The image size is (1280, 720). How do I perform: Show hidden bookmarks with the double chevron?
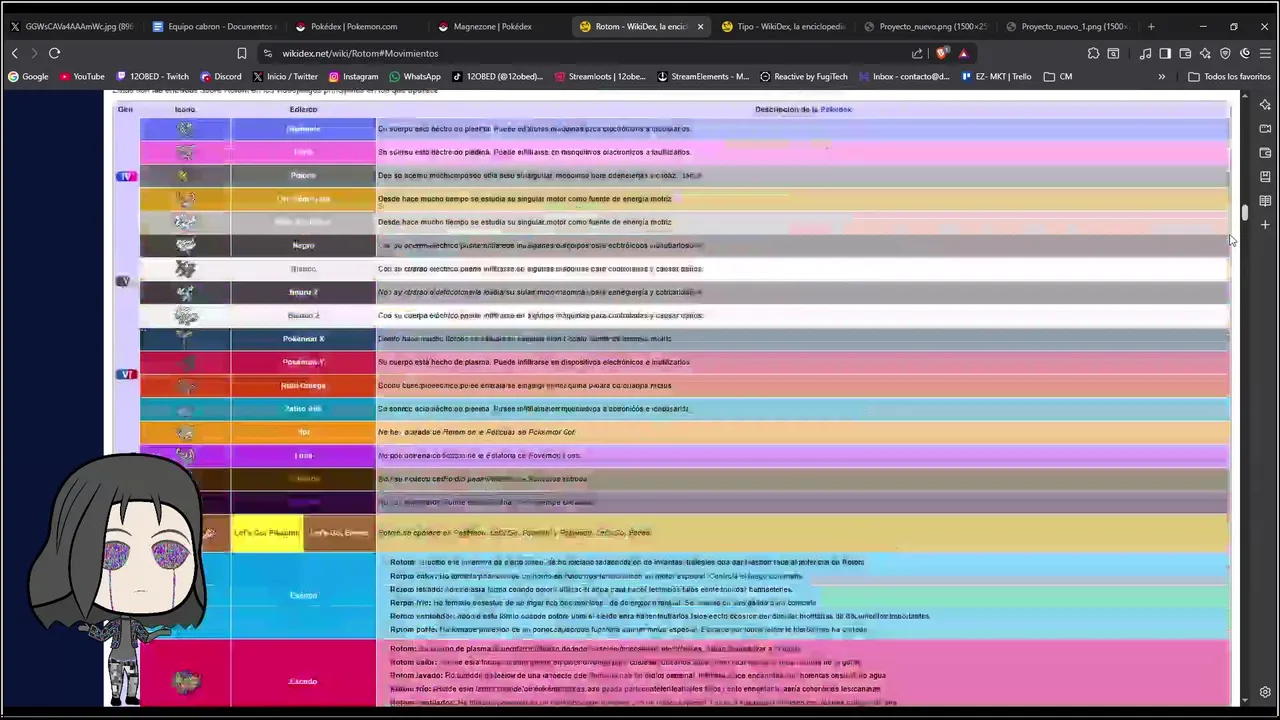[1161, 76]
